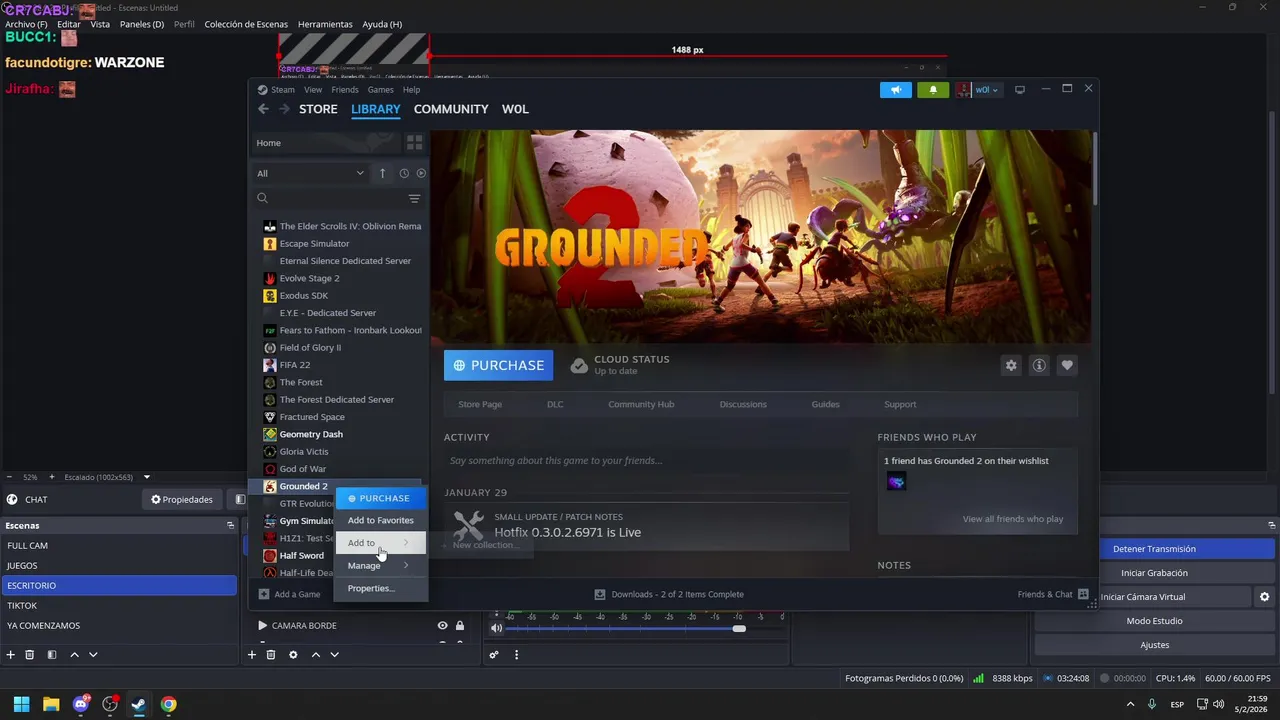The height and width of the screenshot is (720, 1280).
Task: Favorite Grounded 2 with heart icon
Action: (x=1067, y=366)
